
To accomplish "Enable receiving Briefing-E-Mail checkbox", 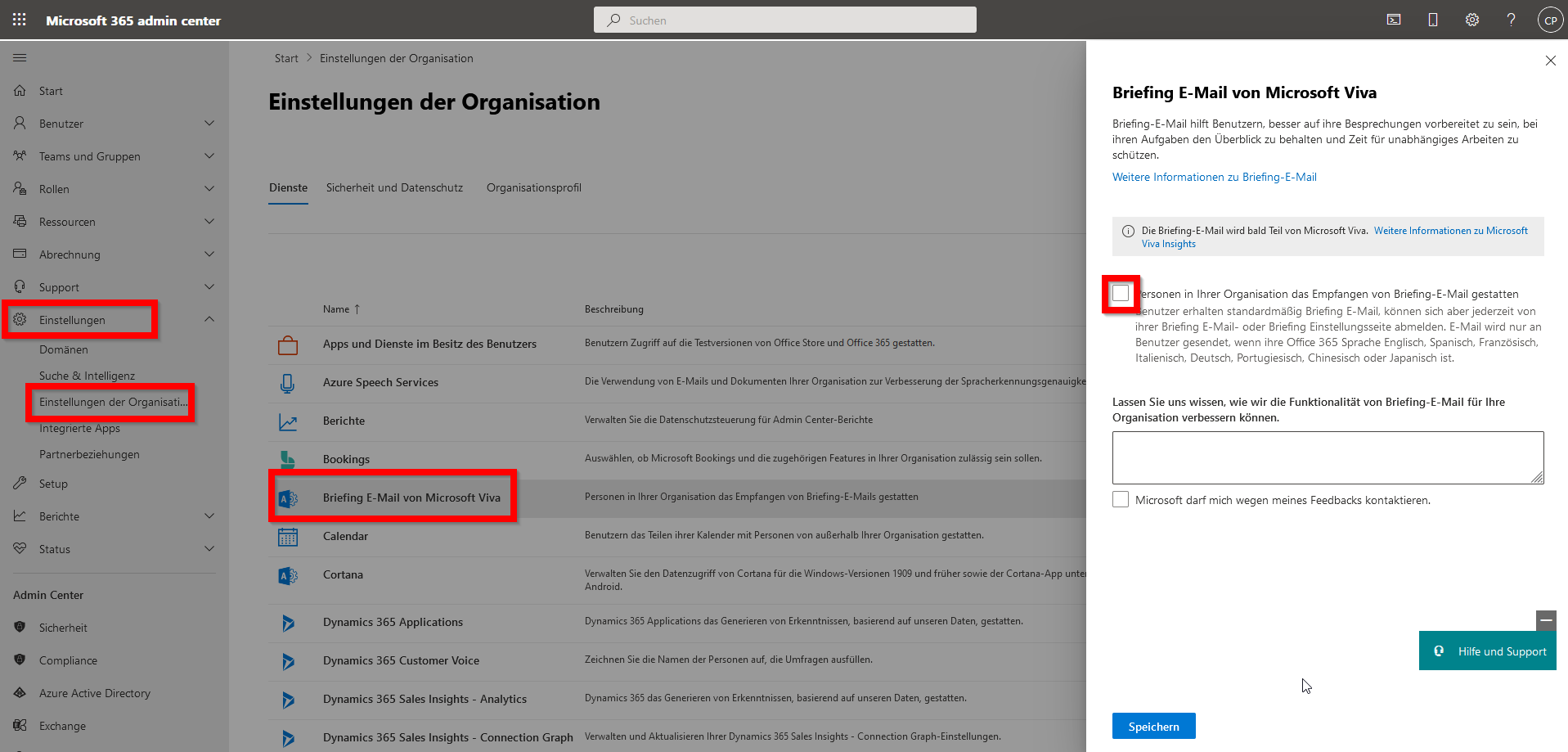I will 1121,293.
